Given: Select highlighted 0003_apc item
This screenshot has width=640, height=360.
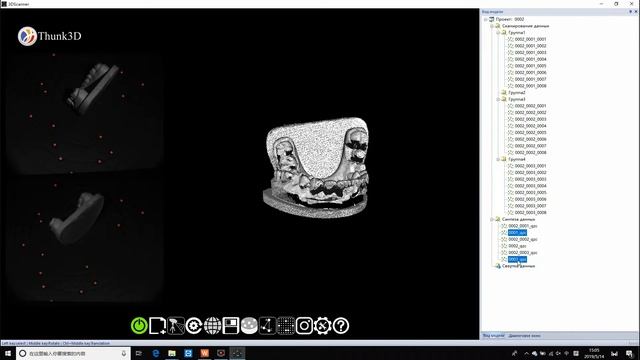Looking at the screenshot, I should (517, 259).
